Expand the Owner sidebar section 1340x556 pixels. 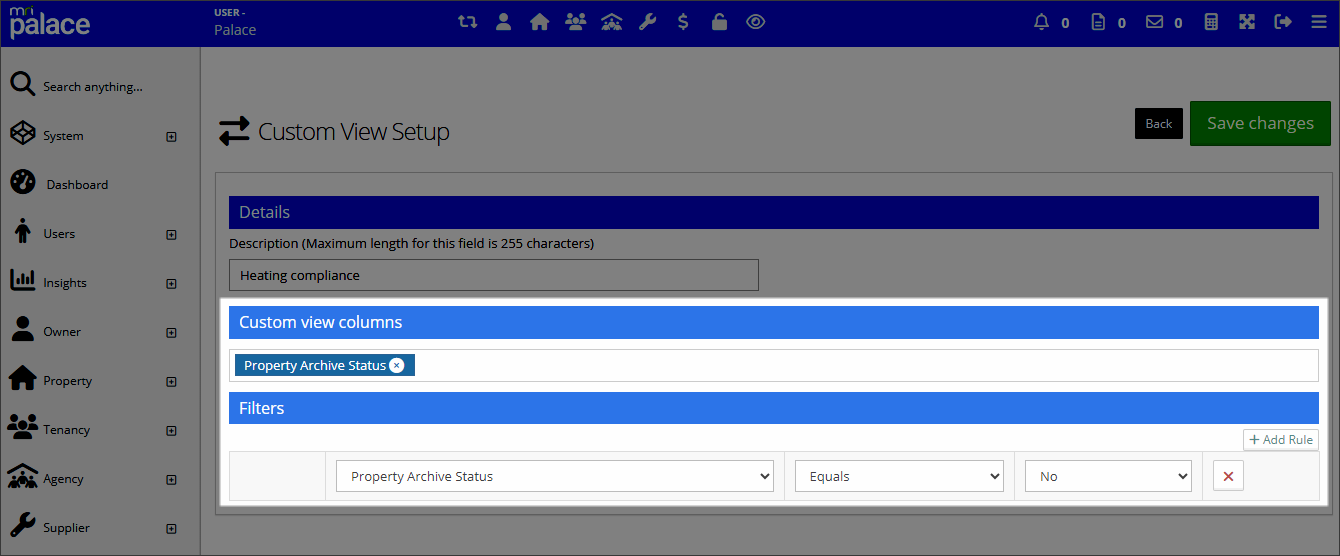click(x=171, y=333)
